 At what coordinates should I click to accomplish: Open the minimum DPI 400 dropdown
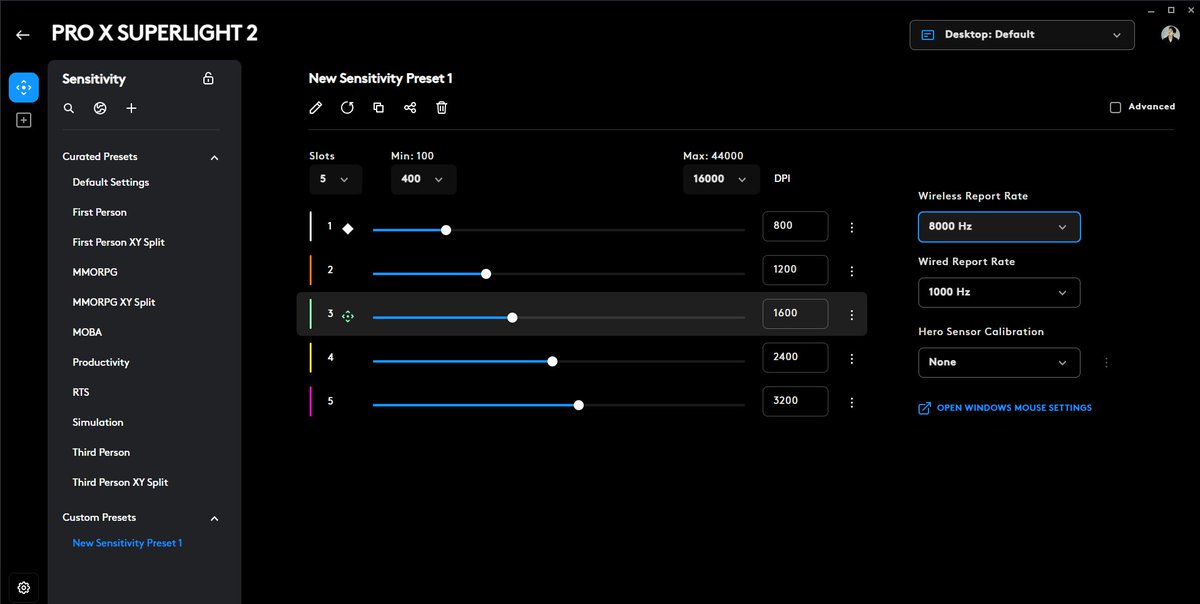pyautogui.click(x=424, y=179)
